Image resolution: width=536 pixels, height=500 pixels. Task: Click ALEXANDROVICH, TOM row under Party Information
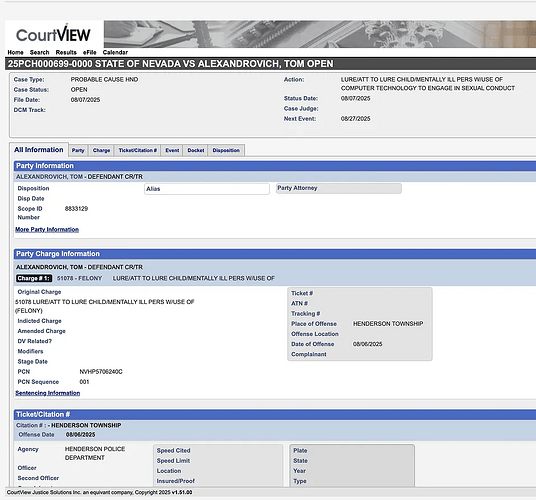[274, 177]
